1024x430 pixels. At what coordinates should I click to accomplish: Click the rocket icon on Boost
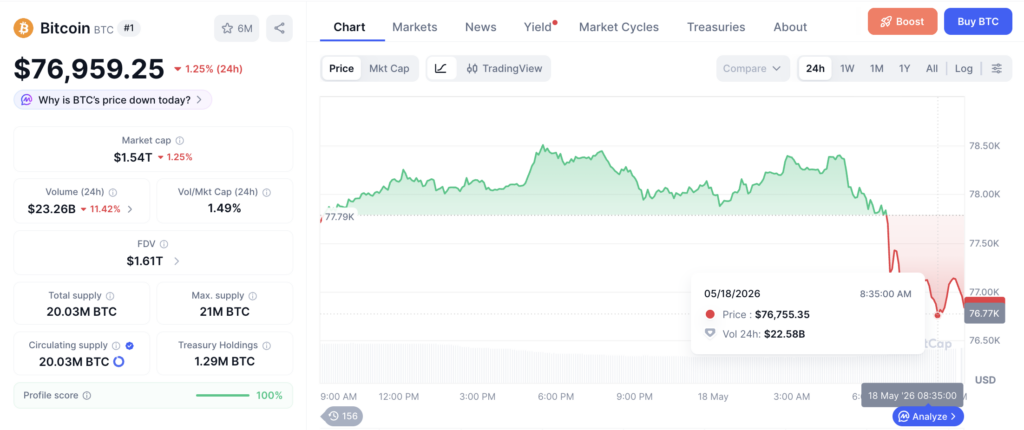tap(886, 22)
